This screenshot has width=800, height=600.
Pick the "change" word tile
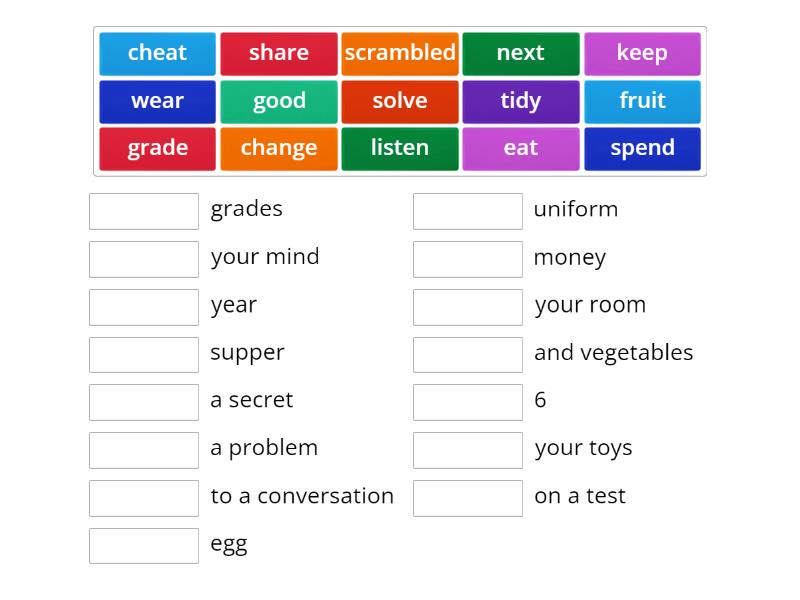pos(279,148)
